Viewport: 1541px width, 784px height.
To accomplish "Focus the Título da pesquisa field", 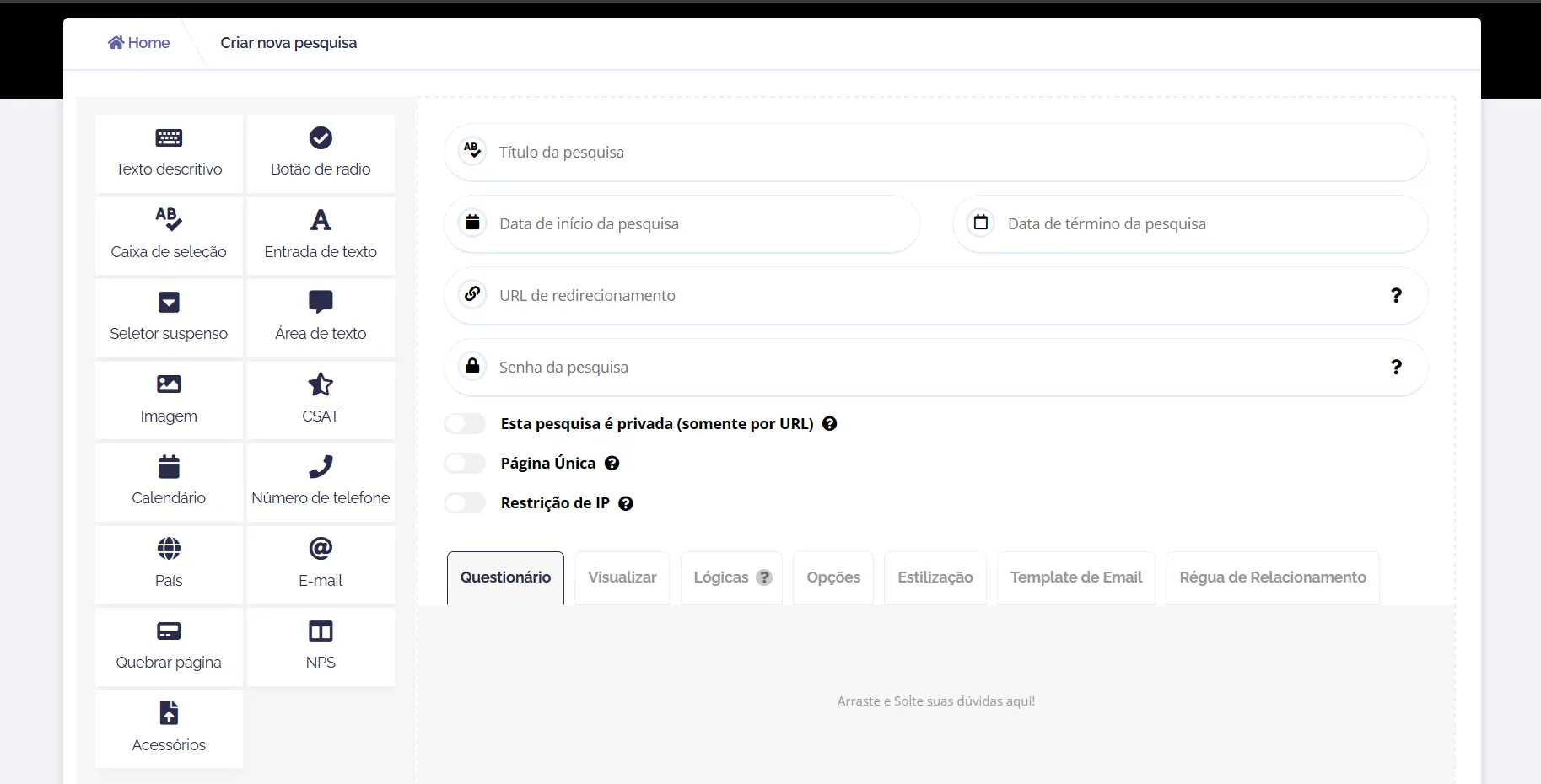I will [935, 152].
